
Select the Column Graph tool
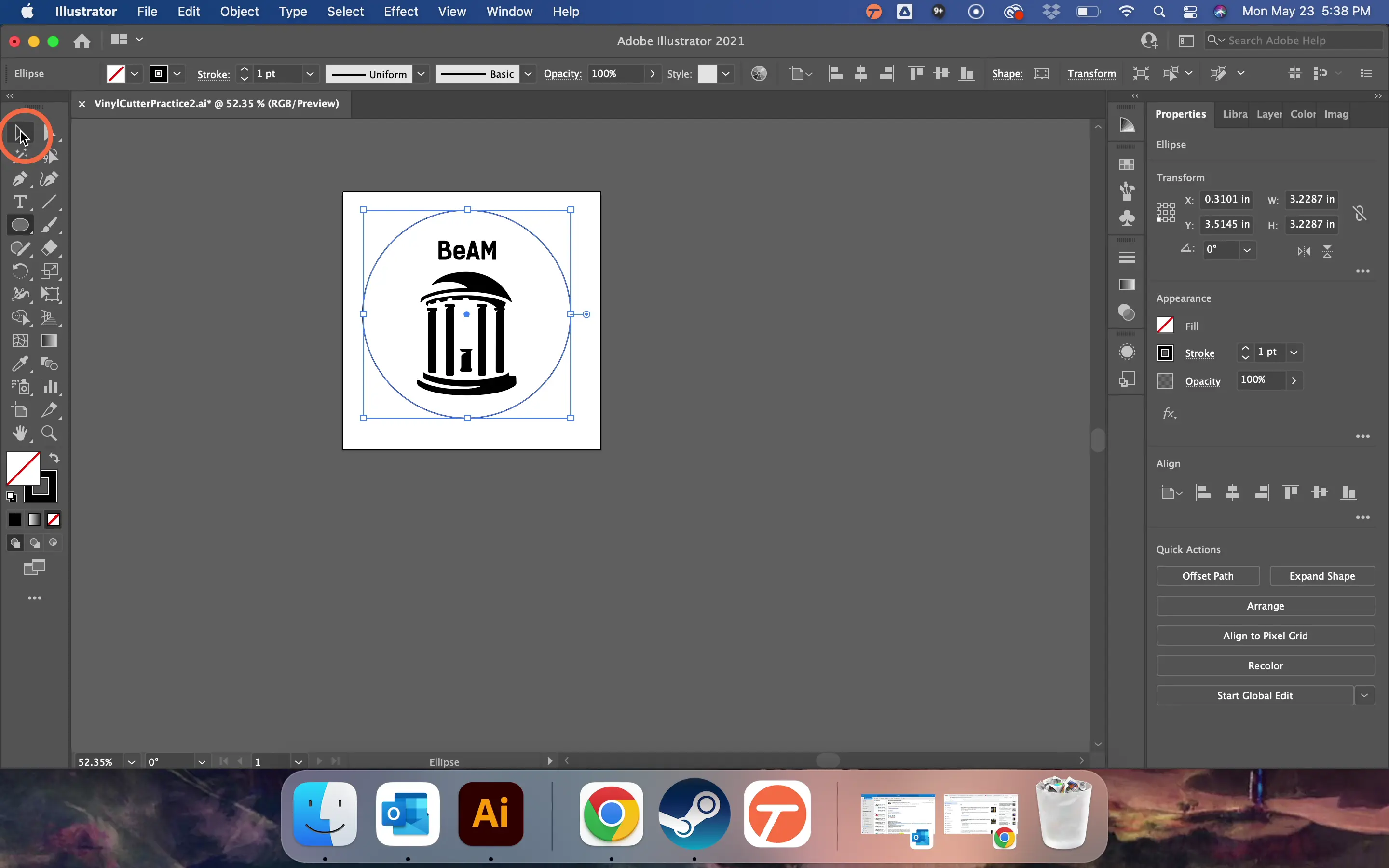[x=49, y=387]
